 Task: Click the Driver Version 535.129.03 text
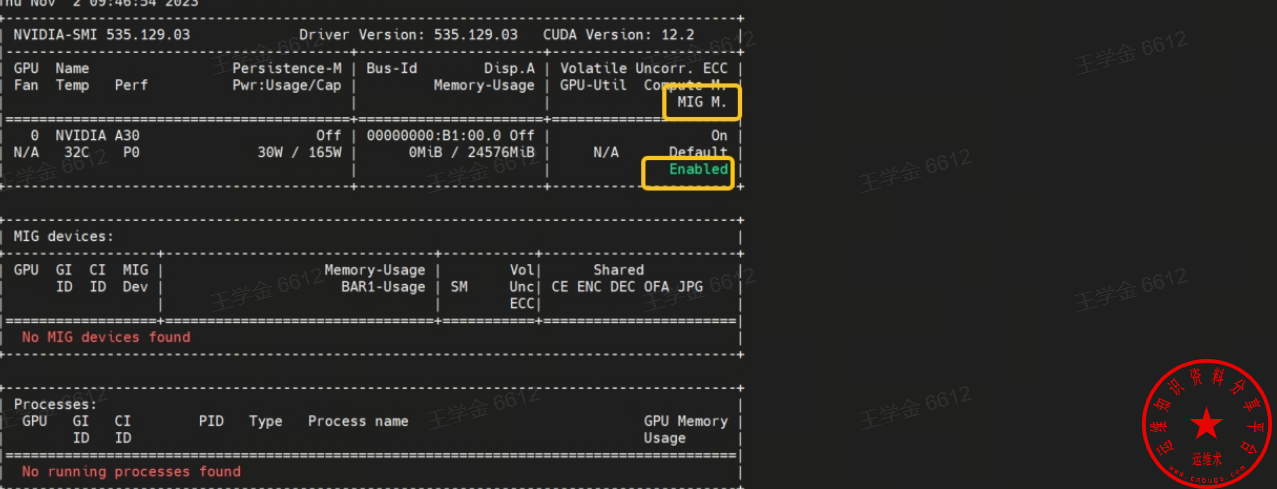pos(408,34)
